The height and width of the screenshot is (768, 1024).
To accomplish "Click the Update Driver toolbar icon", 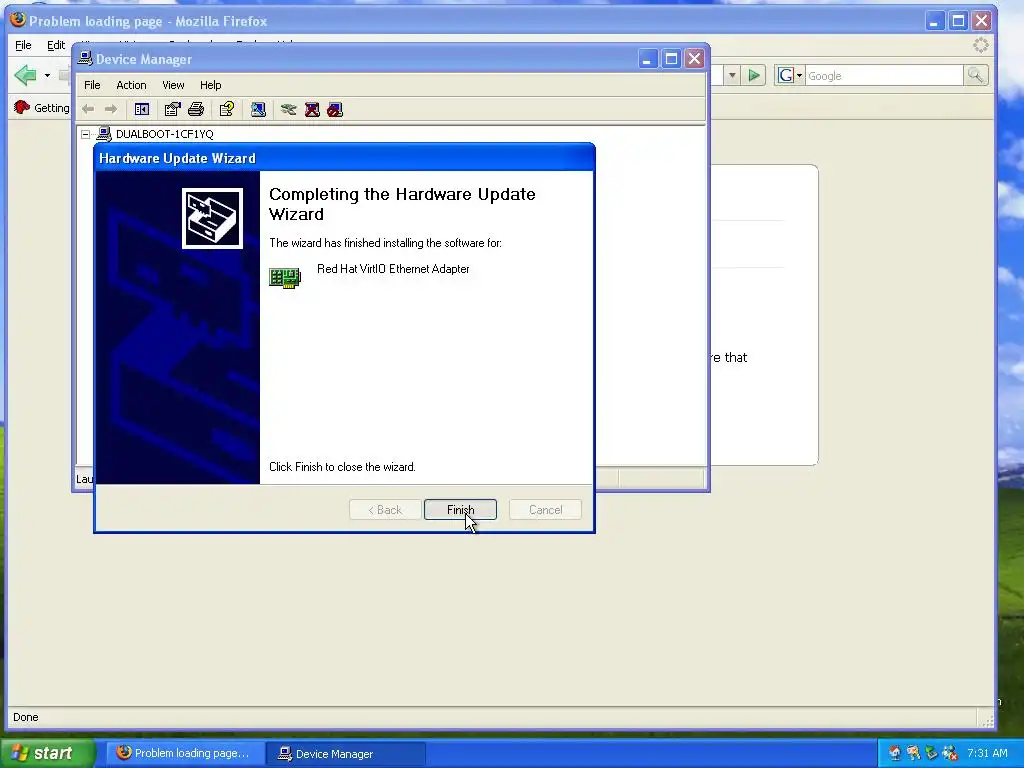I will click(x=289, y=109).
